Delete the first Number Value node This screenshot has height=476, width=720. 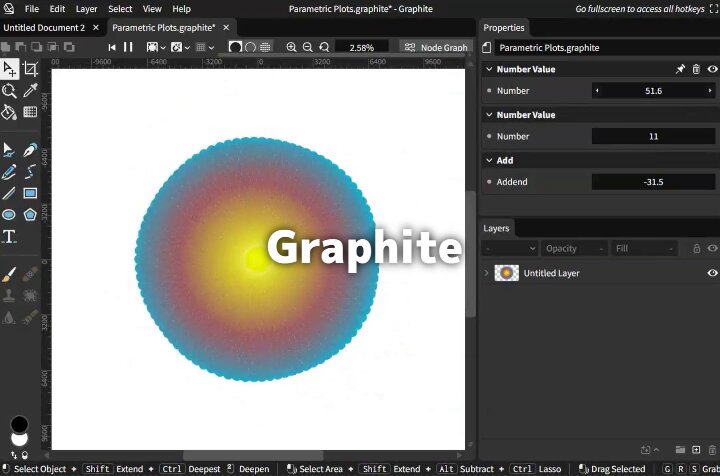coord(696,69)
